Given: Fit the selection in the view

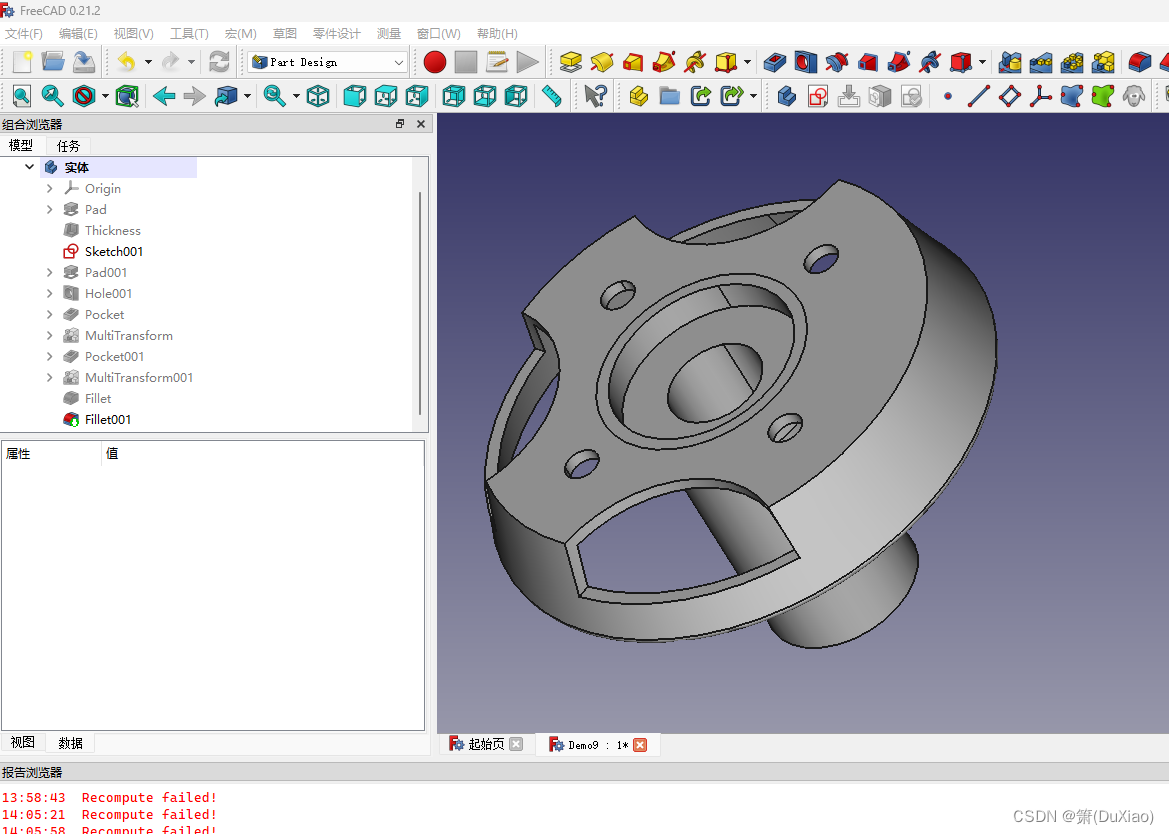Looking at the screenshot, I should pos(52,96).
